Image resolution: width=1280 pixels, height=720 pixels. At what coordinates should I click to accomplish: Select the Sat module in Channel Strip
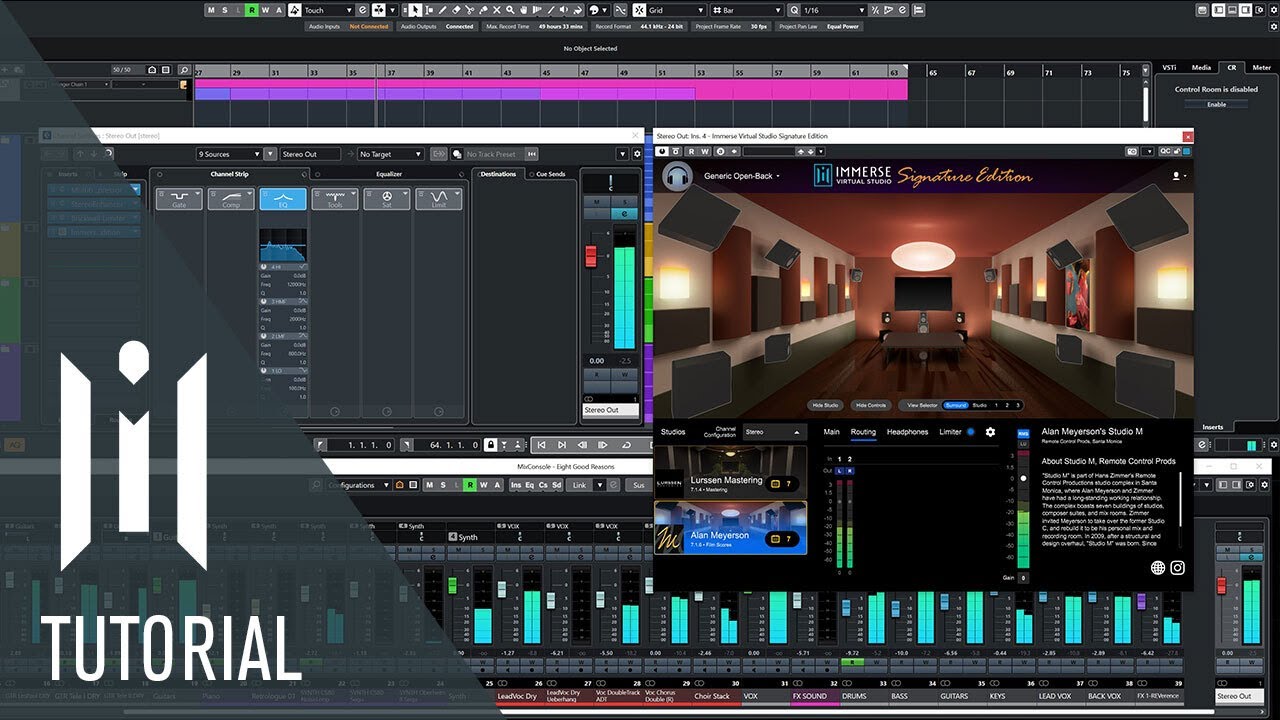click(387, 199)
